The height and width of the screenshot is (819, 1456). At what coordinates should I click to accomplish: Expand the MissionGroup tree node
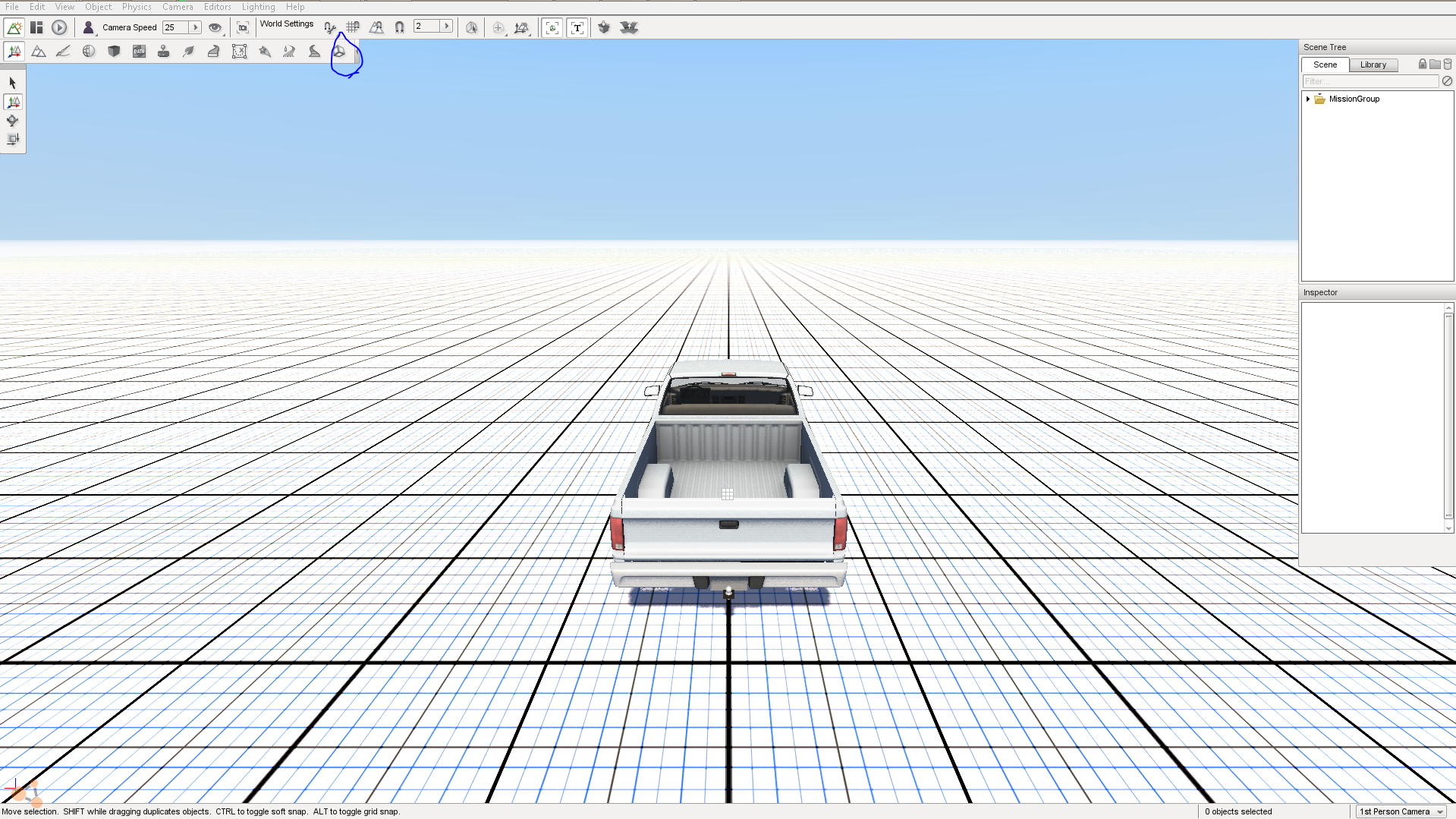click(1308, 99)
